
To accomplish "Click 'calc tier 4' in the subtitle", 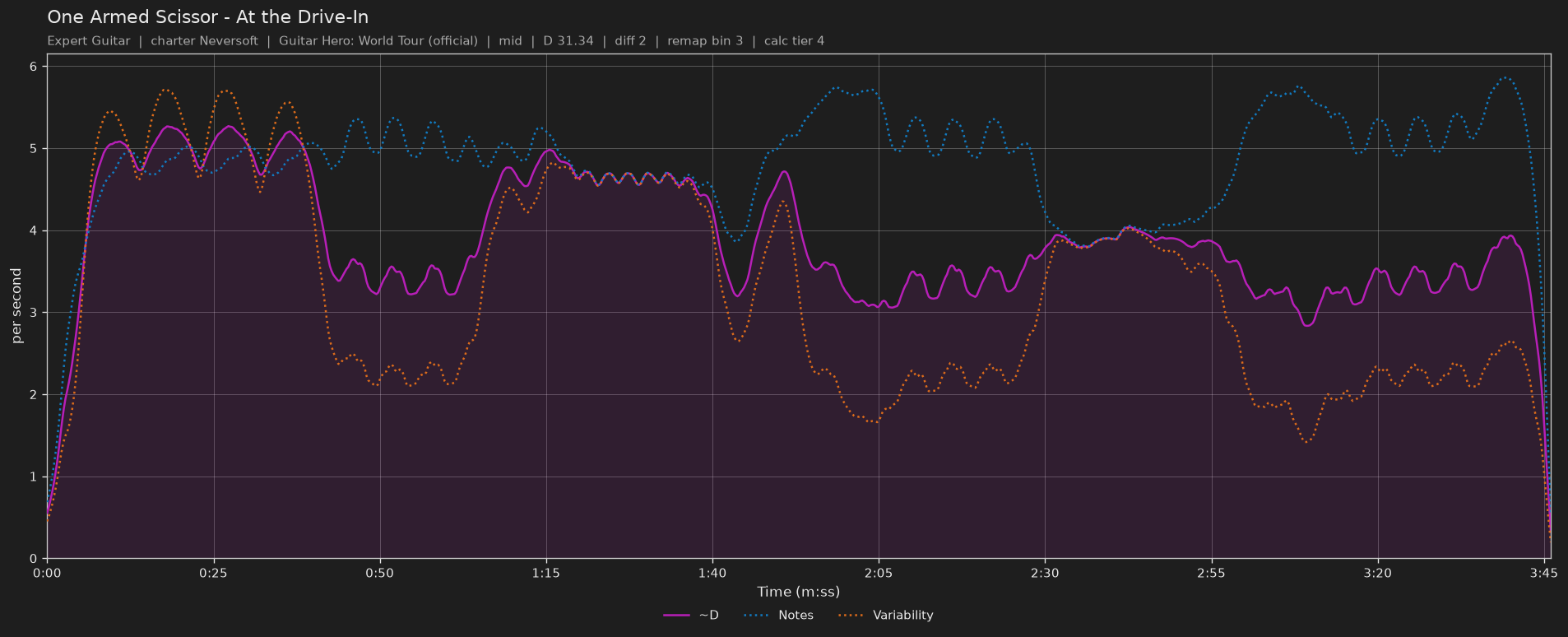I will (x=794, y=41).
